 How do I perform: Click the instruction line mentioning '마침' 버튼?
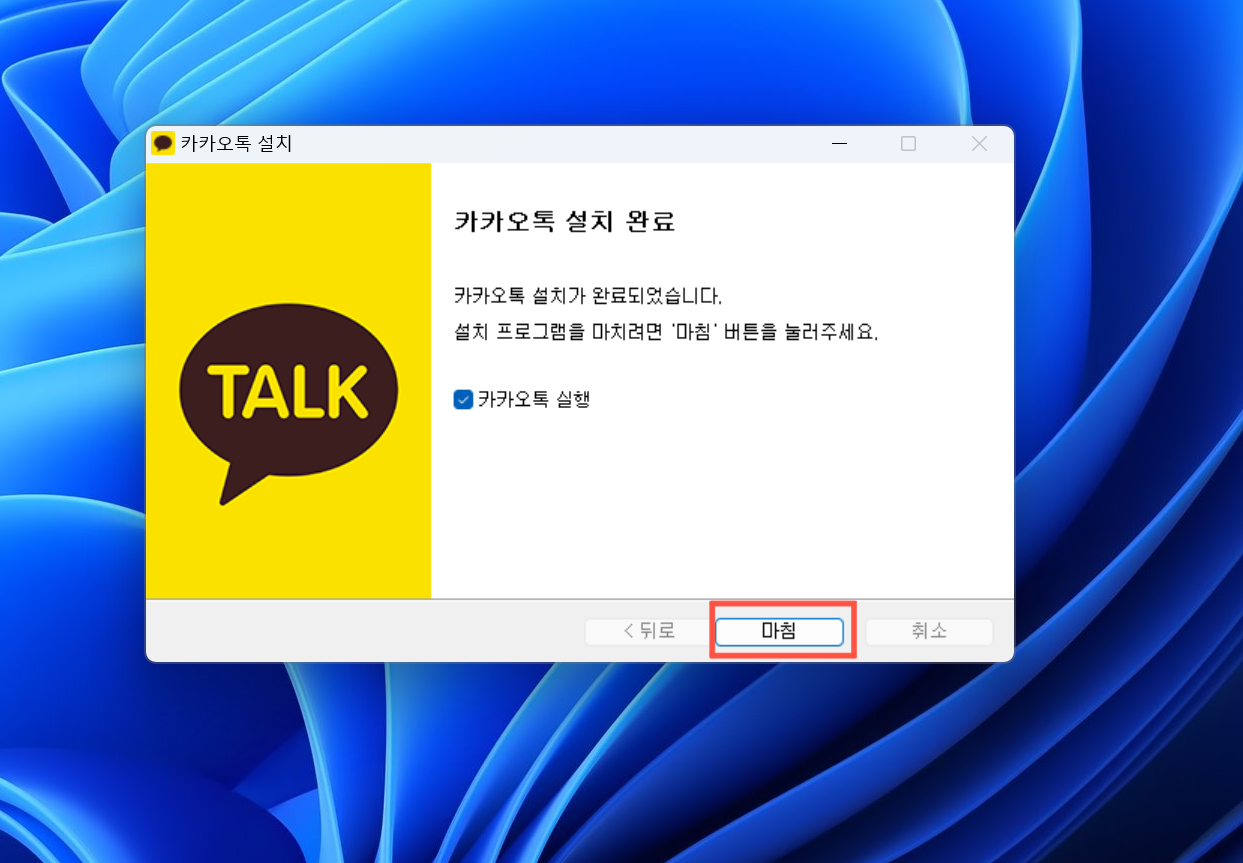tap(666, 331)
